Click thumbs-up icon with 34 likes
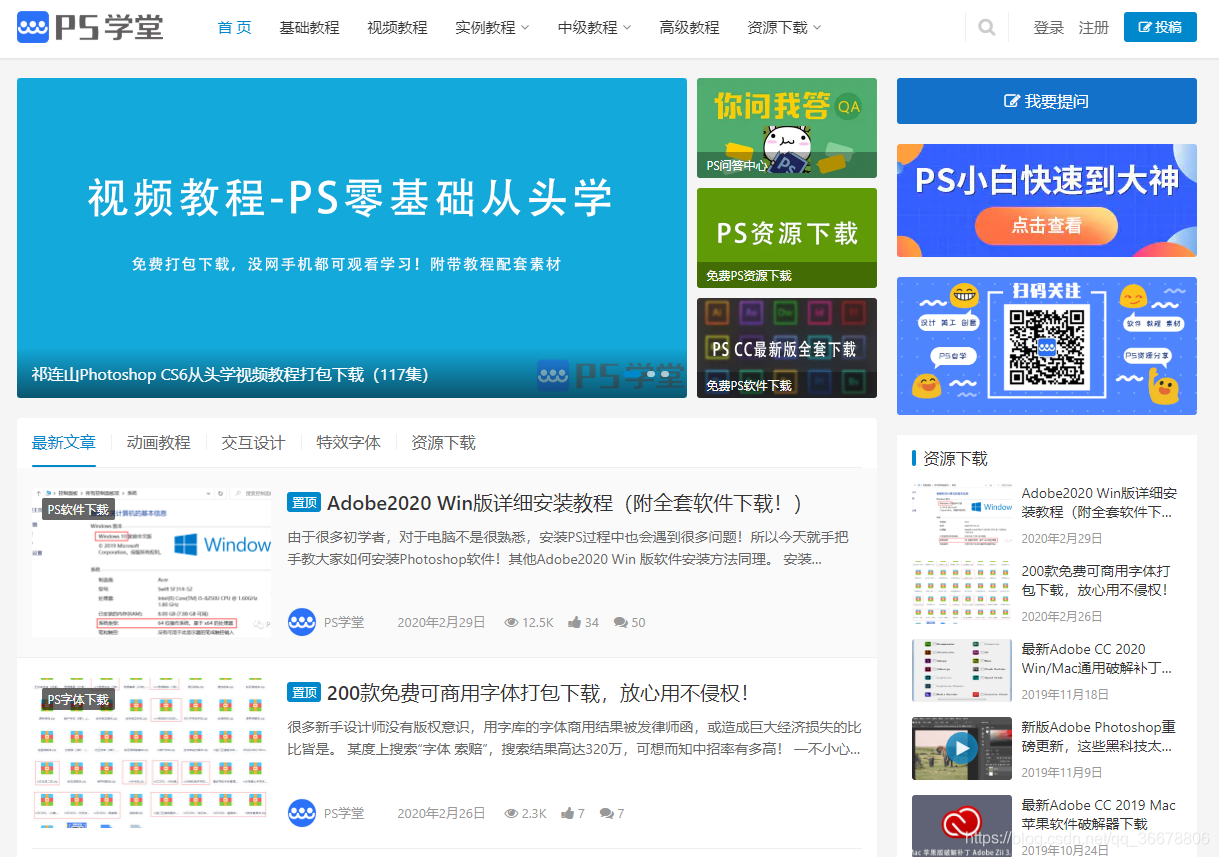This screenshot has width=1219, height=857. (x=575, y=622)
